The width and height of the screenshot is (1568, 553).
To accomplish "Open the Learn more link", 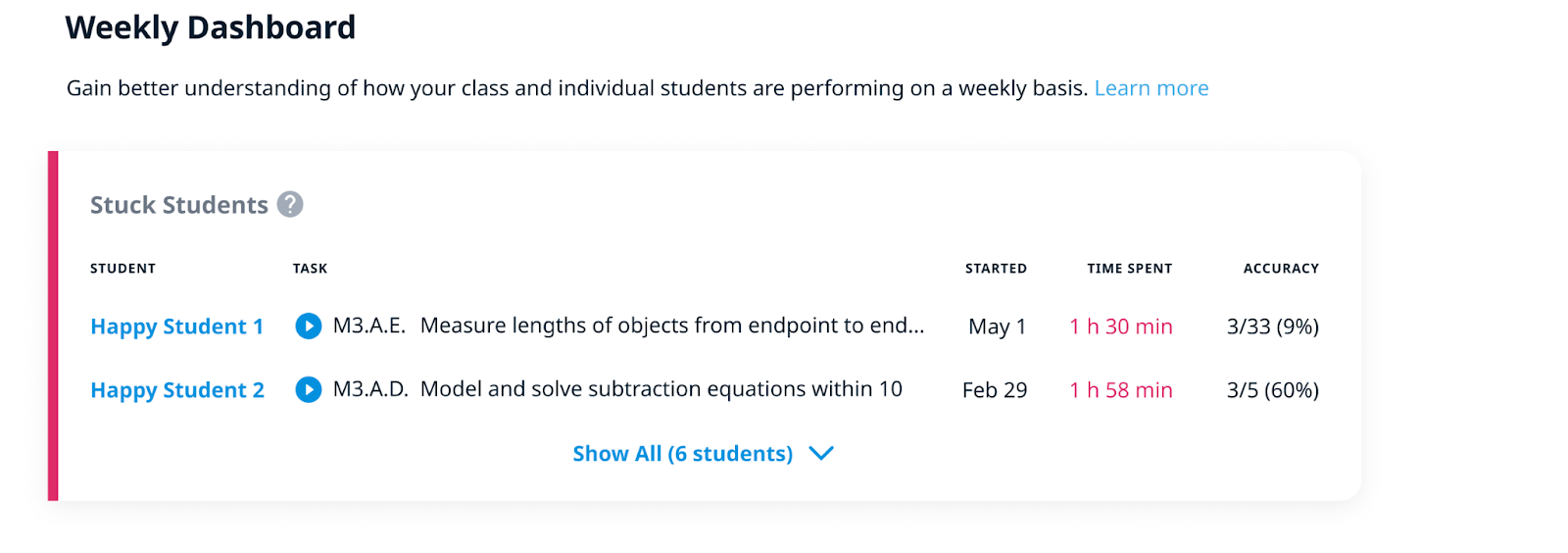I will point(1151,88).
